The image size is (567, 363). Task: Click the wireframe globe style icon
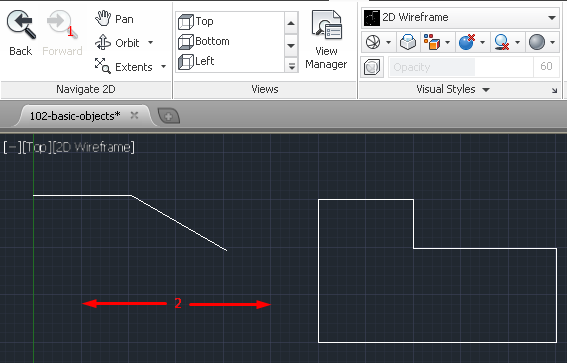tap(372, 42)
